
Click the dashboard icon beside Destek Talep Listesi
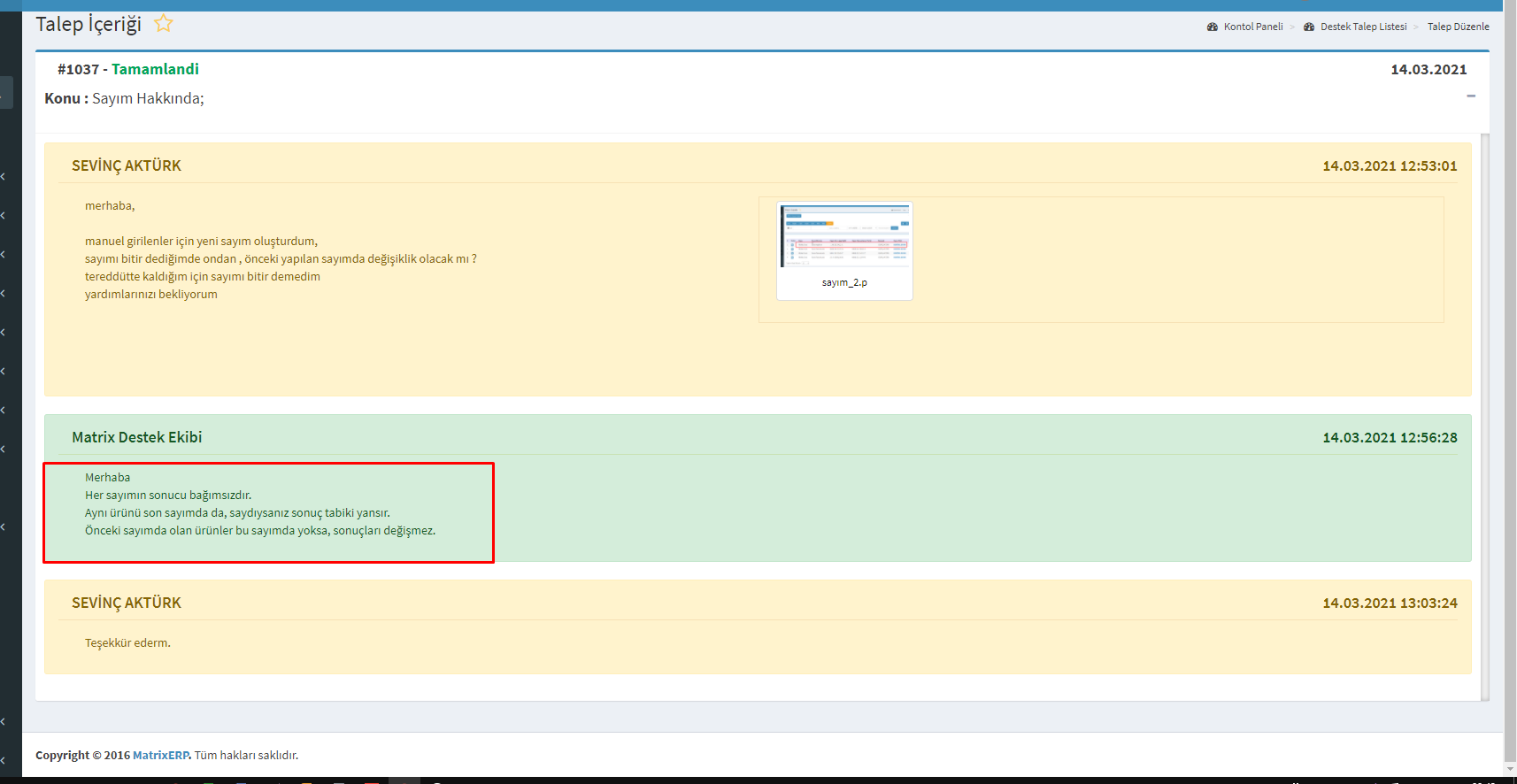pyautogui.click(x=1309, y=27)
